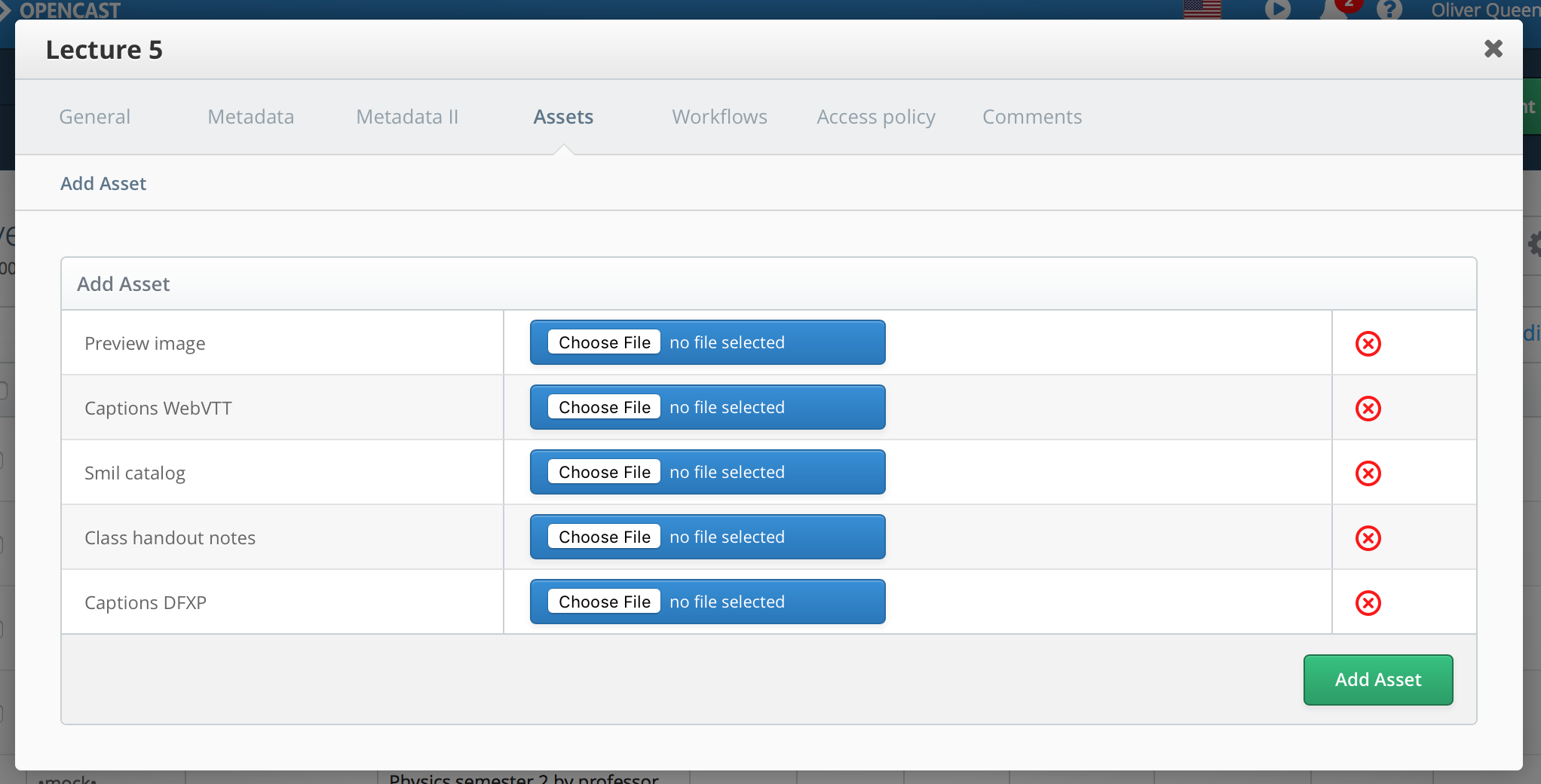Image resolution: width=1541 pixels, height=784 pixels.
Task: Choose a file for Class handout notes
Action: [x=604, y=537]
